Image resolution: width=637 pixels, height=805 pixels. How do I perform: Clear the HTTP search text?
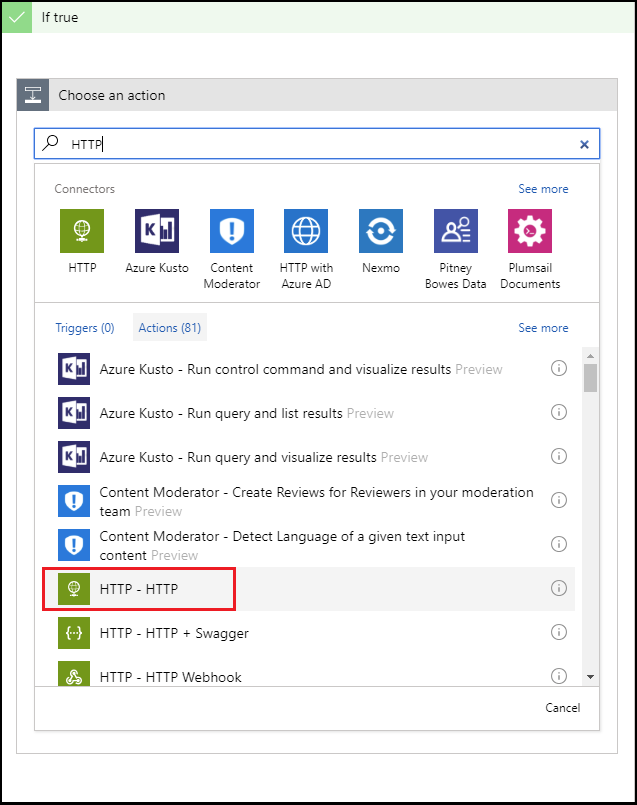coord(584,144)
